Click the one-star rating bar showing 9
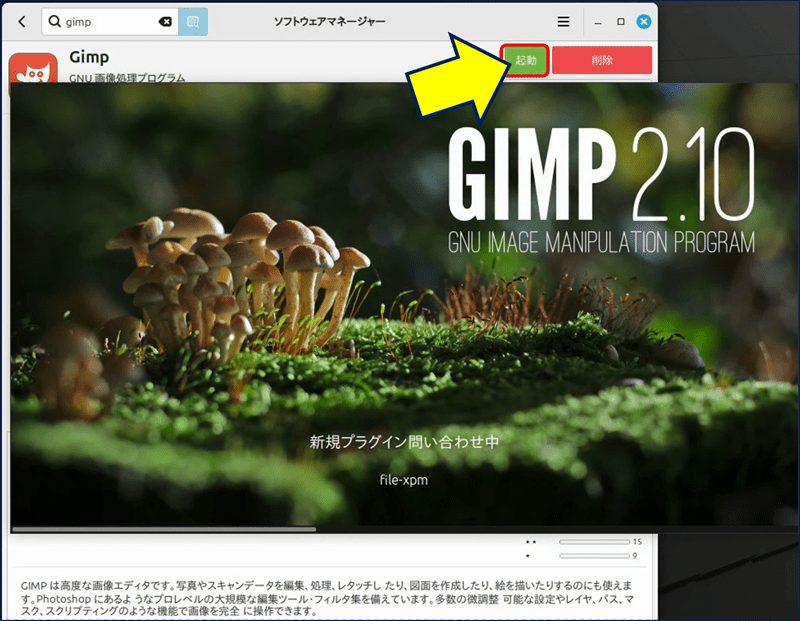Screen dimensions: 800x621 (x=594, y=556)
